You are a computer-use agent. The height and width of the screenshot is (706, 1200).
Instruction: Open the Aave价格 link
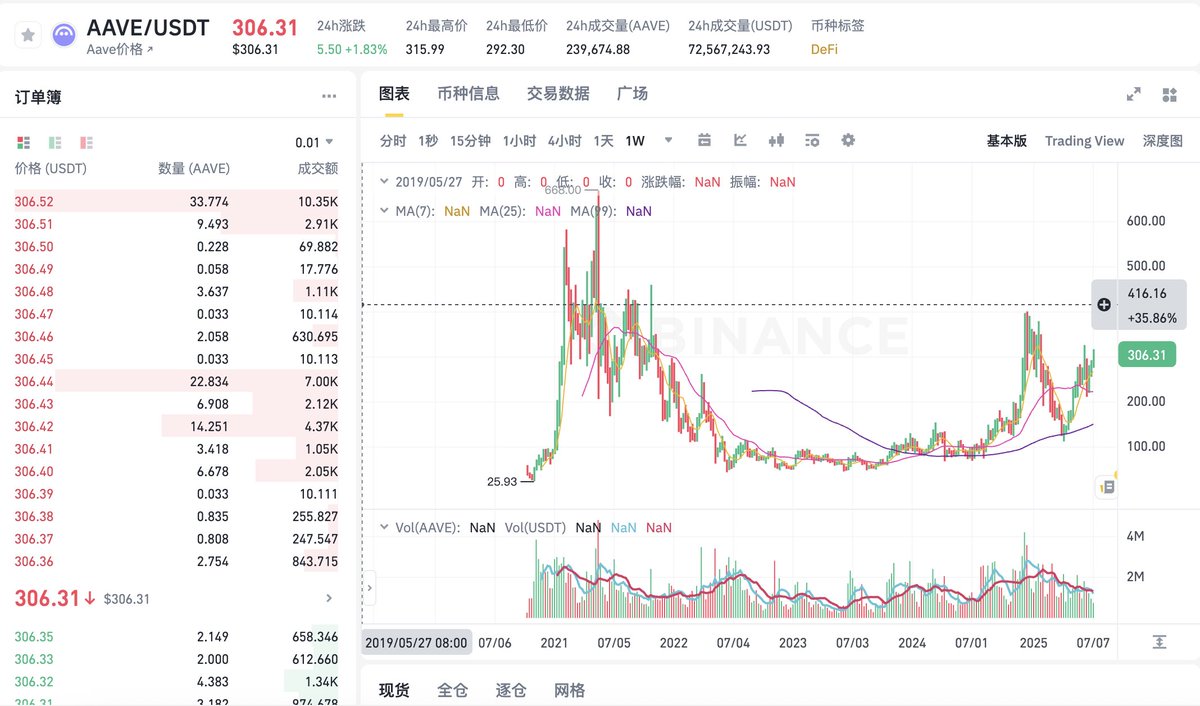120,48
